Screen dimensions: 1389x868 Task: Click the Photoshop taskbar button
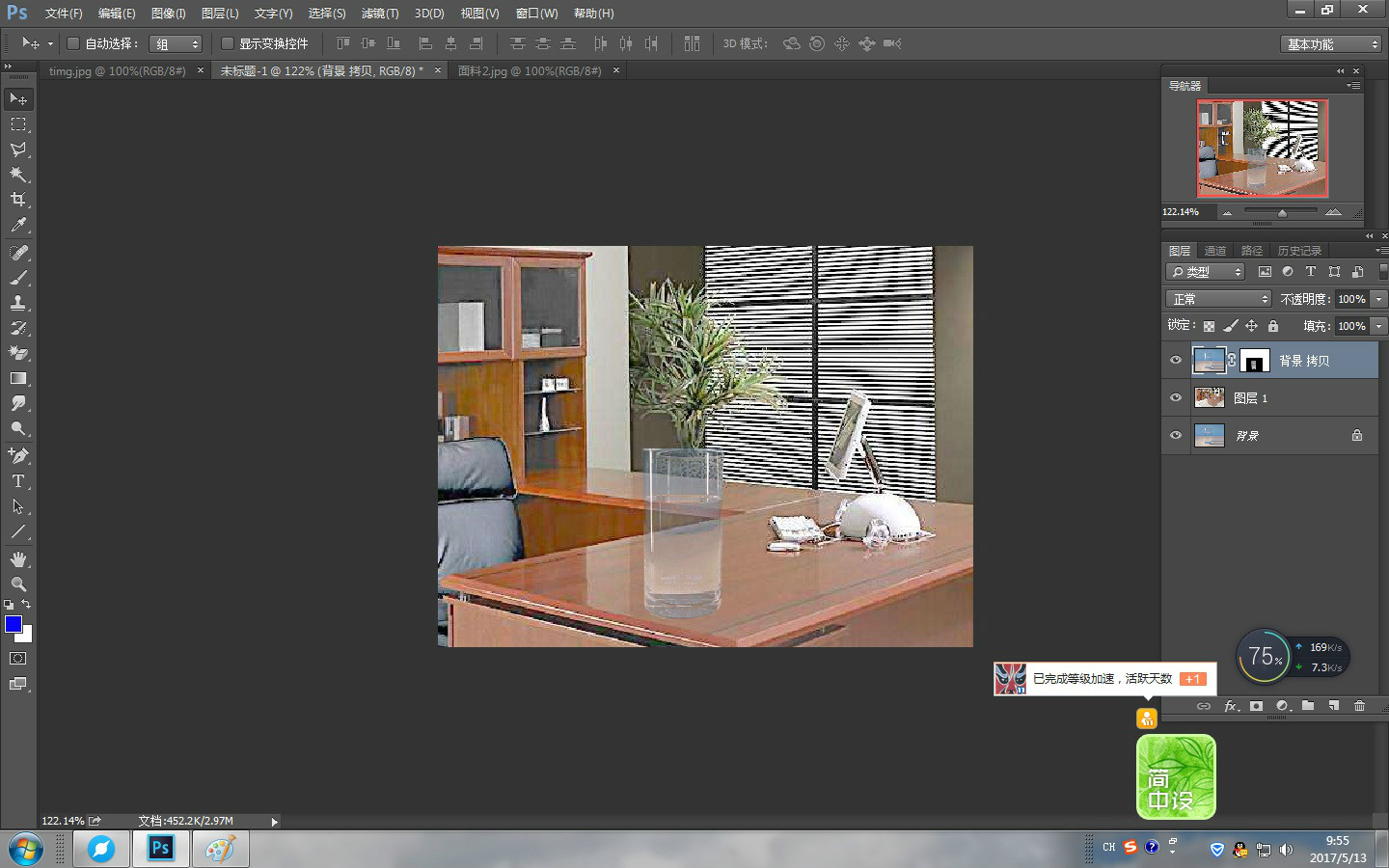click(160, 849)
